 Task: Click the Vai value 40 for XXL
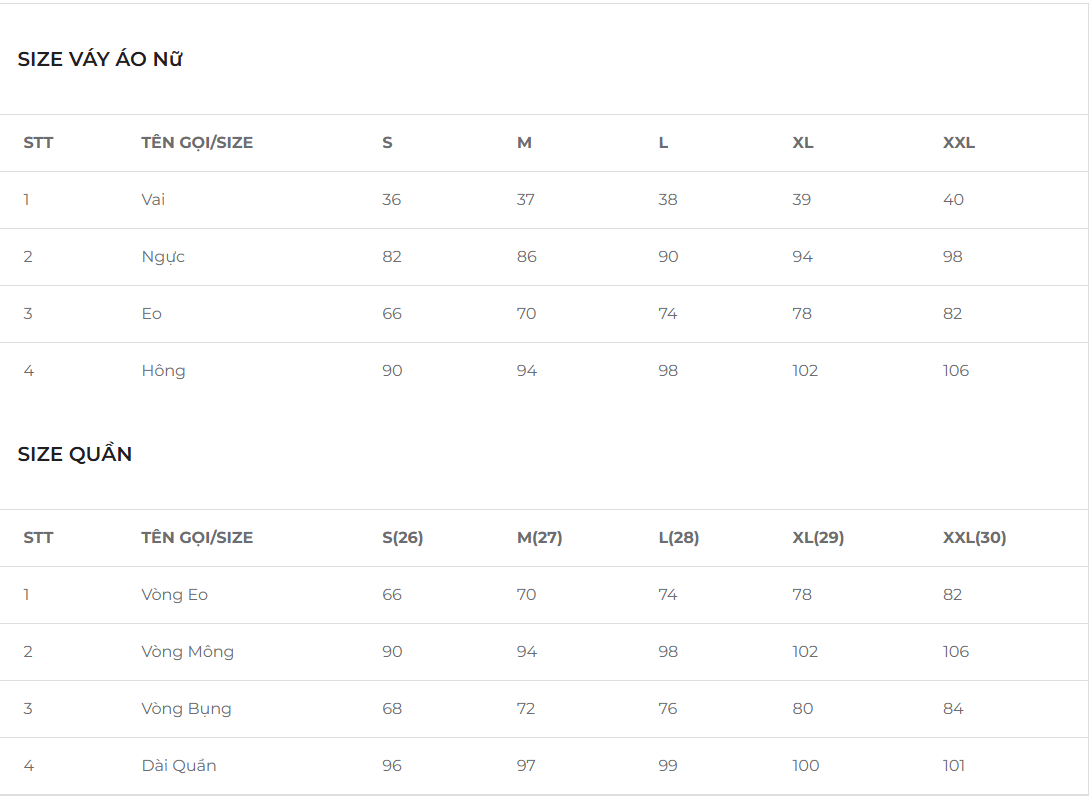coord(953,200)
